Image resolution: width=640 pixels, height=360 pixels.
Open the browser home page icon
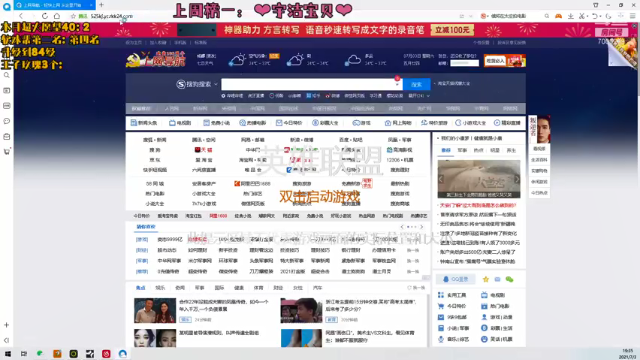[57, 16]
